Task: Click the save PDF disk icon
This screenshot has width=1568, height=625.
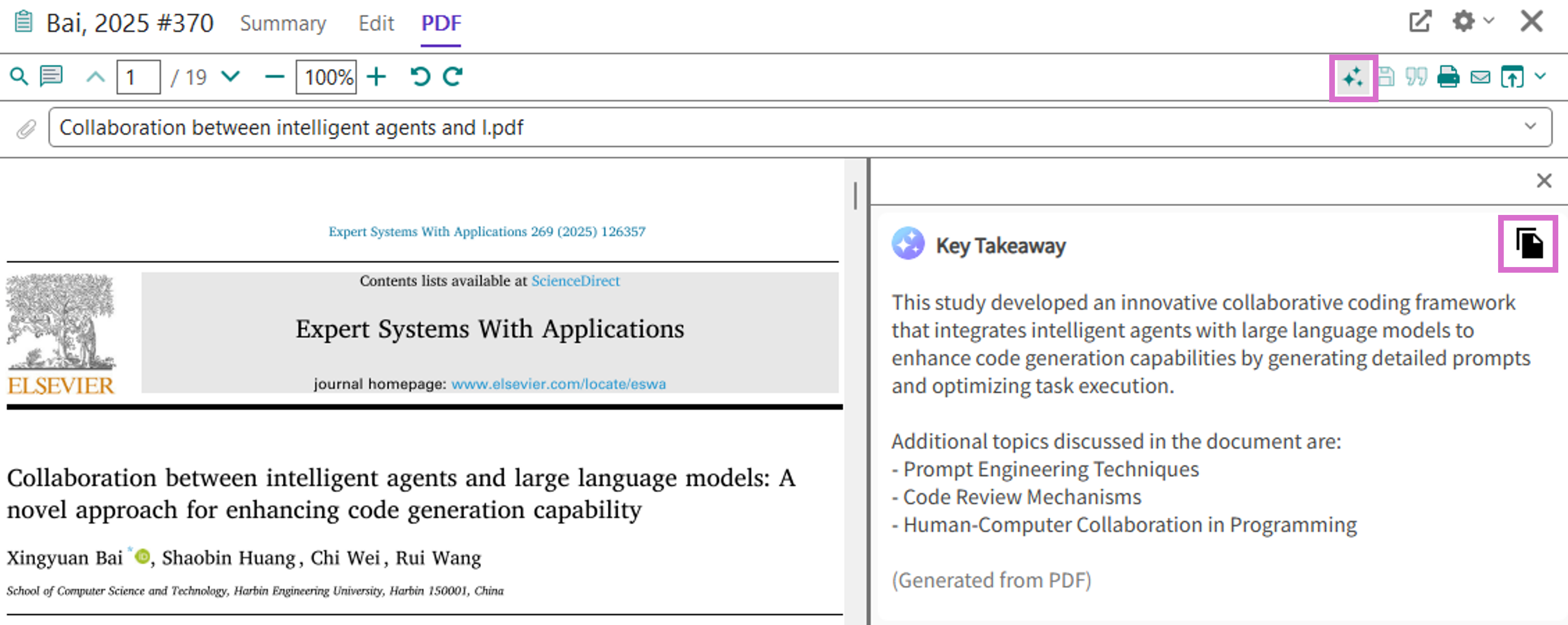Action: (1386, 77)
